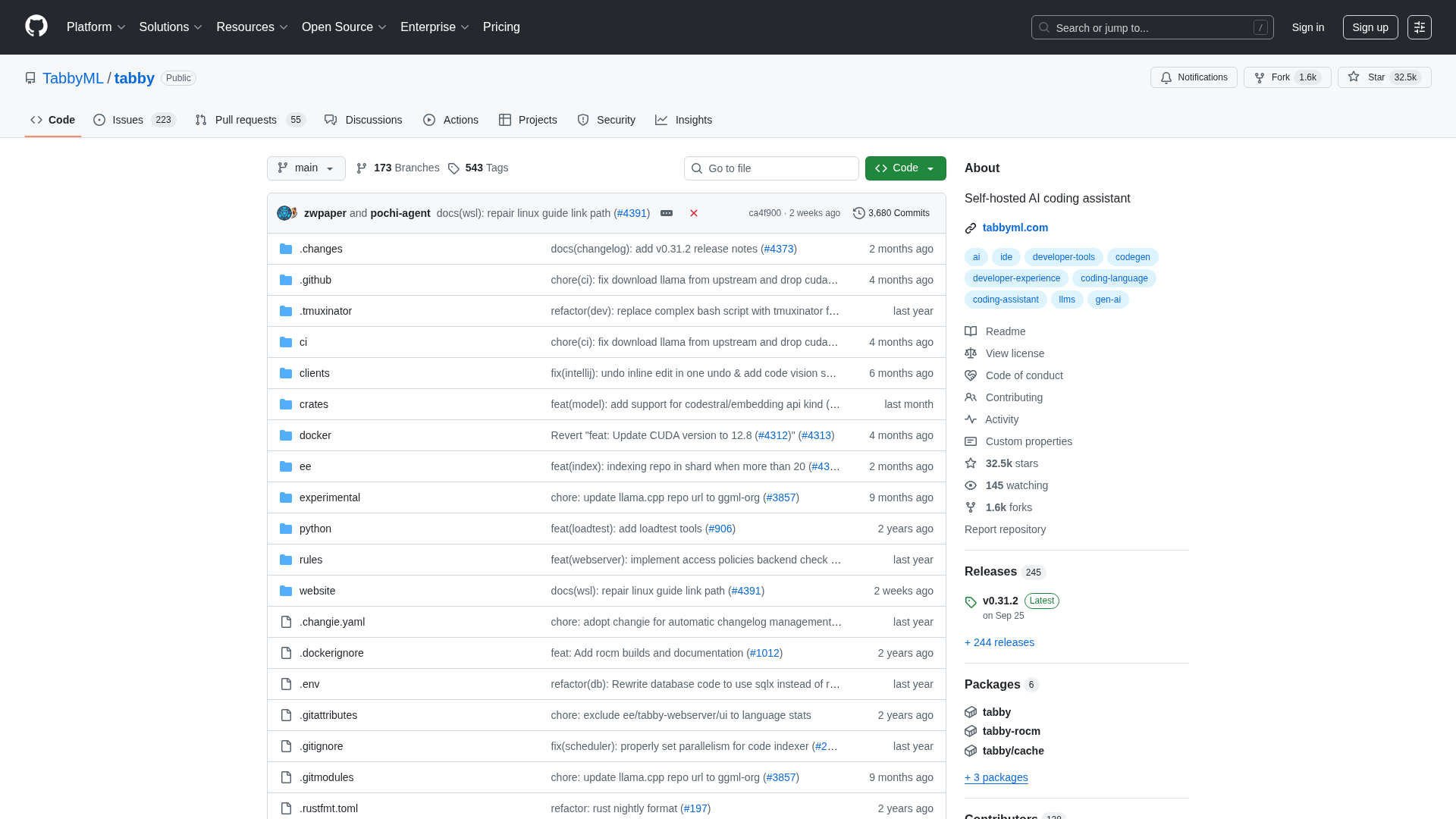Expand the Platform menu in header

point(96,27)
